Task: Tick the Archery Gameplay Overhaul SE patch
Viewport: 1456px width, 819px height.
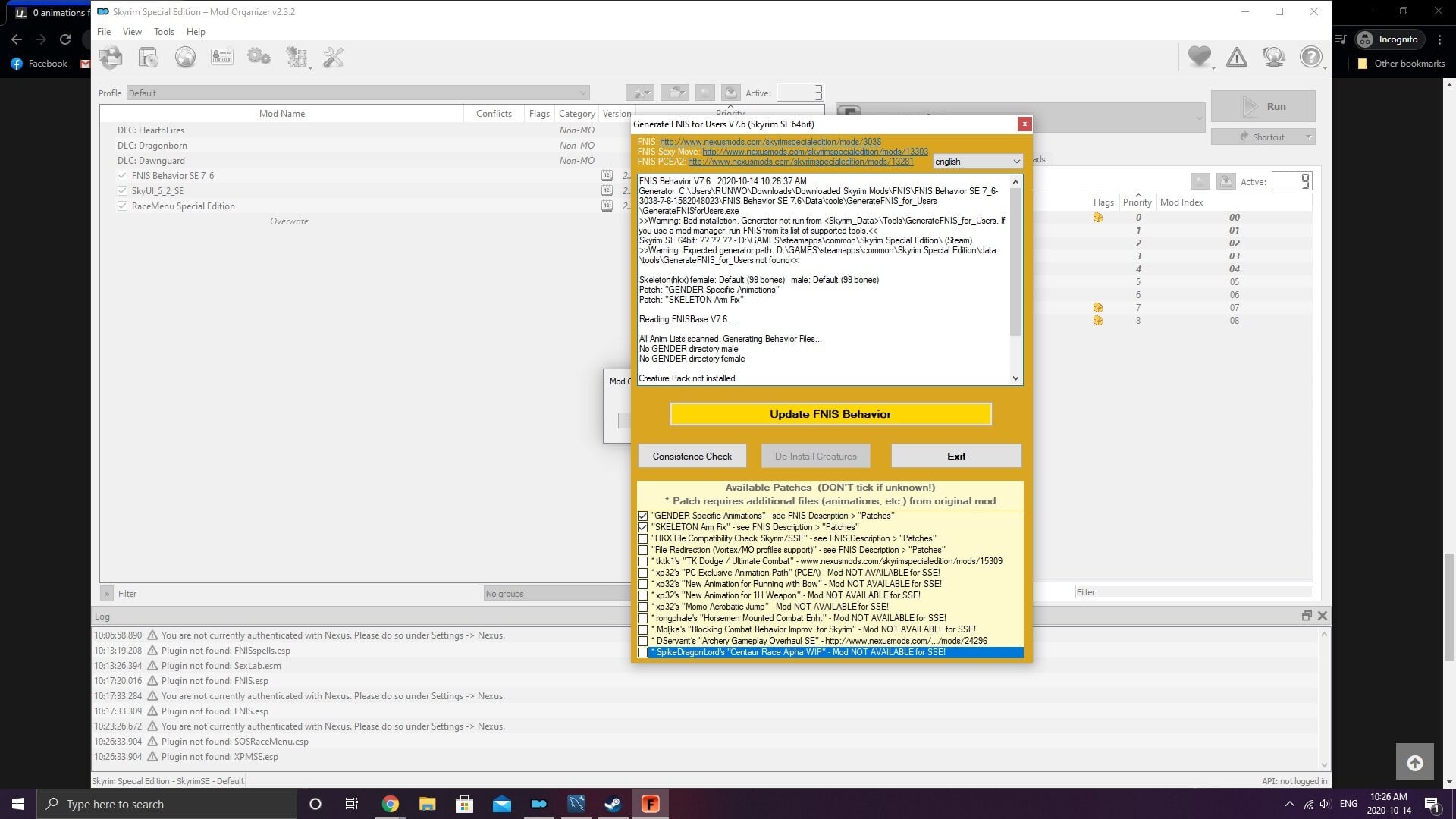Action: 643,641
